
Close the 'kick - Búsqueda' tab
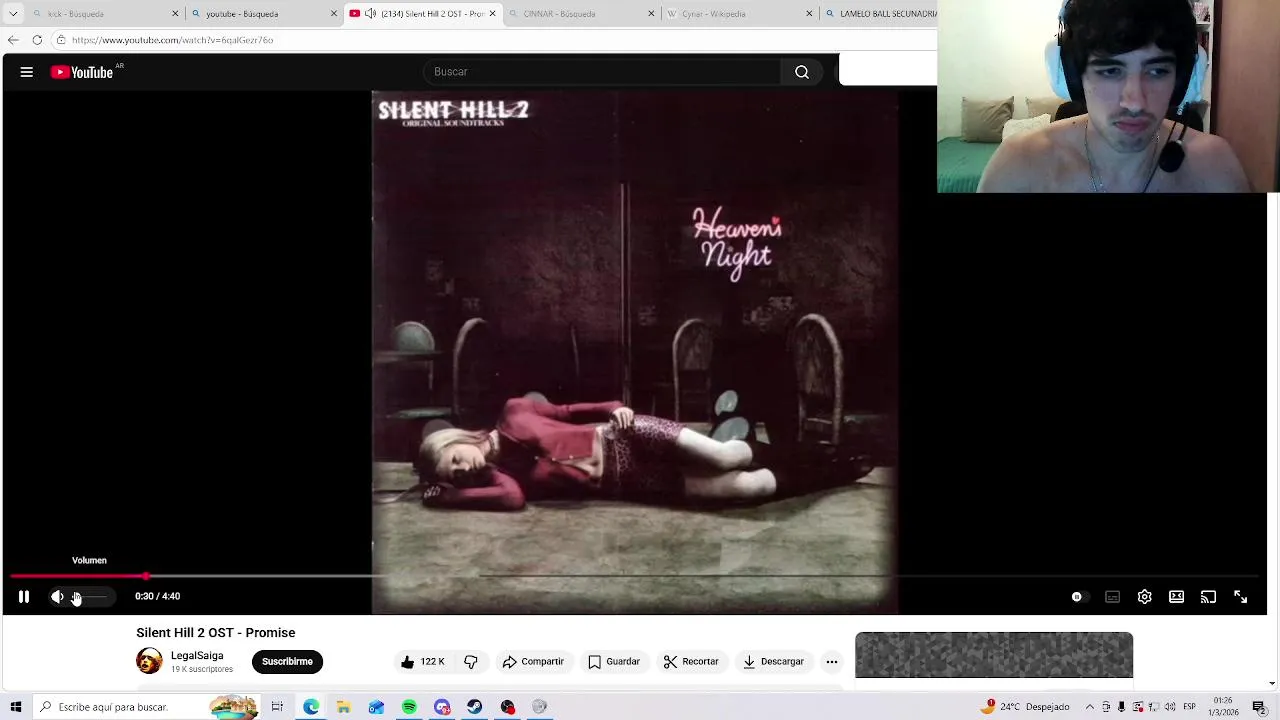pyautogui.click(x=176, y=14)
